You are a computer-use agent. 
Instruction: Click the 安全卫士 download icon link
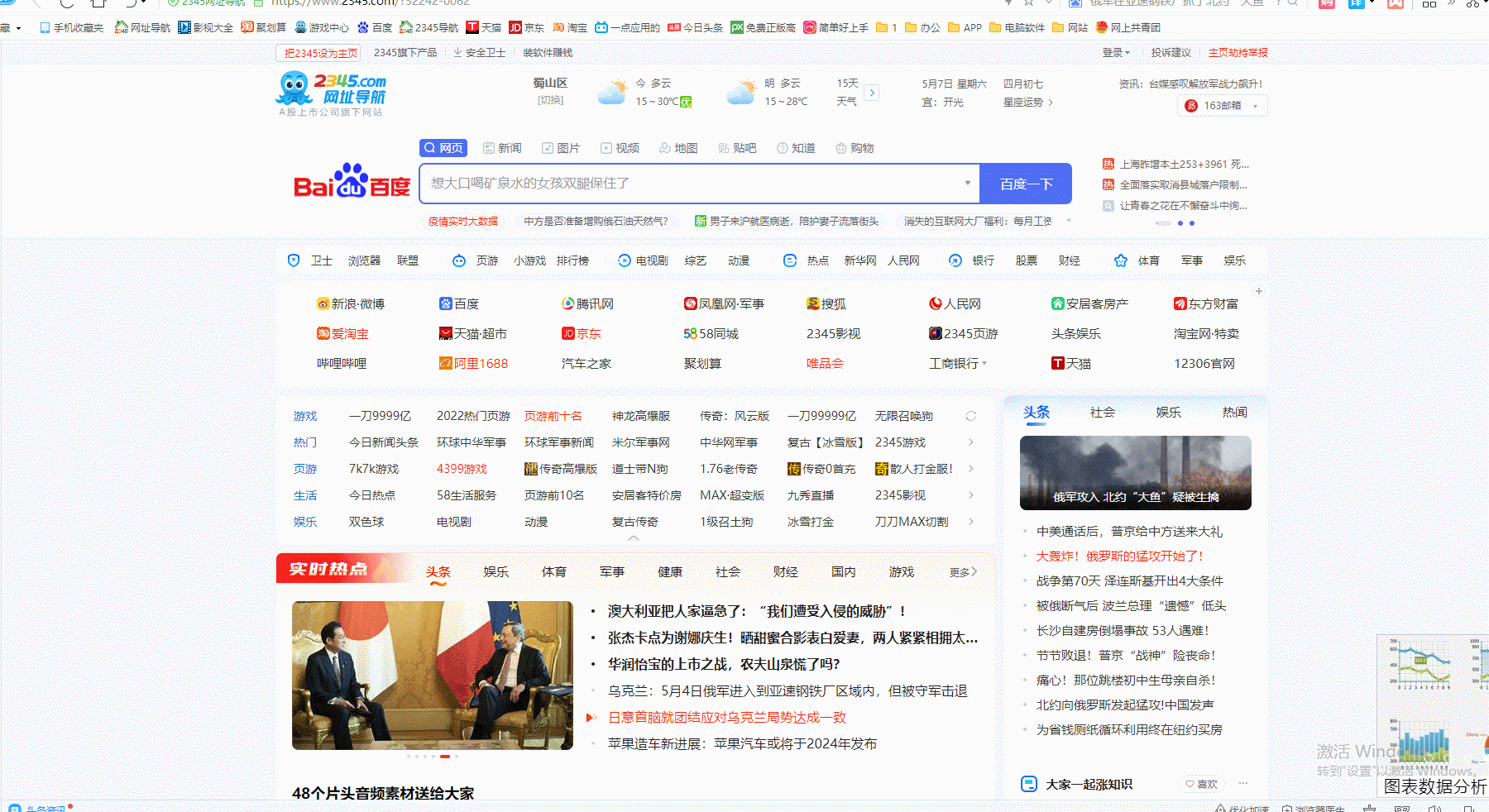point(480,53)
